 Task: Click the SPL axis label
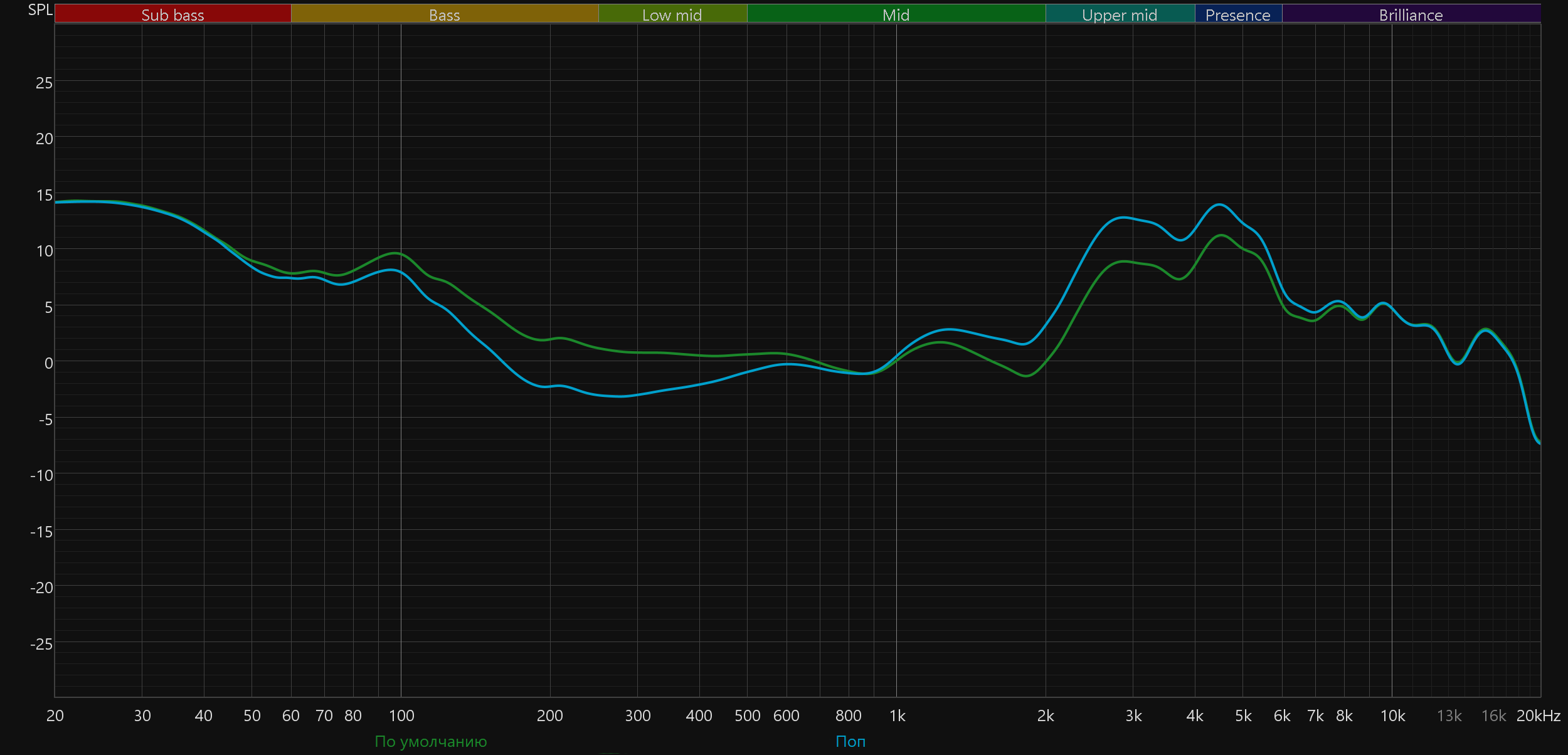coord(40,10)
